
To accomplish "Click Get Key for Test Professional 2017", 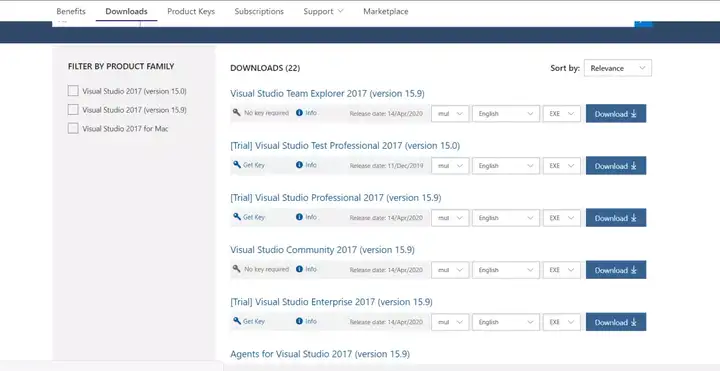I will click(254, 165).
